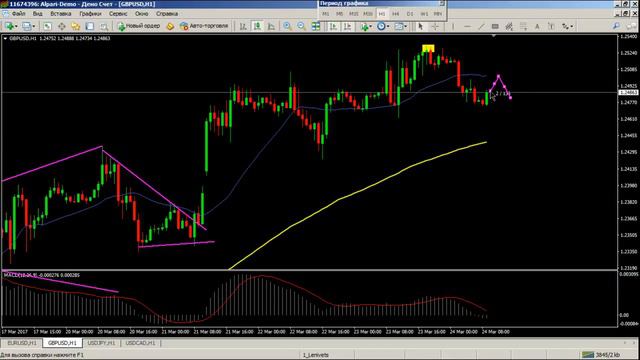640x360 pixels.
Task: Show the Market Watch window icon
Action: [47, 26]
